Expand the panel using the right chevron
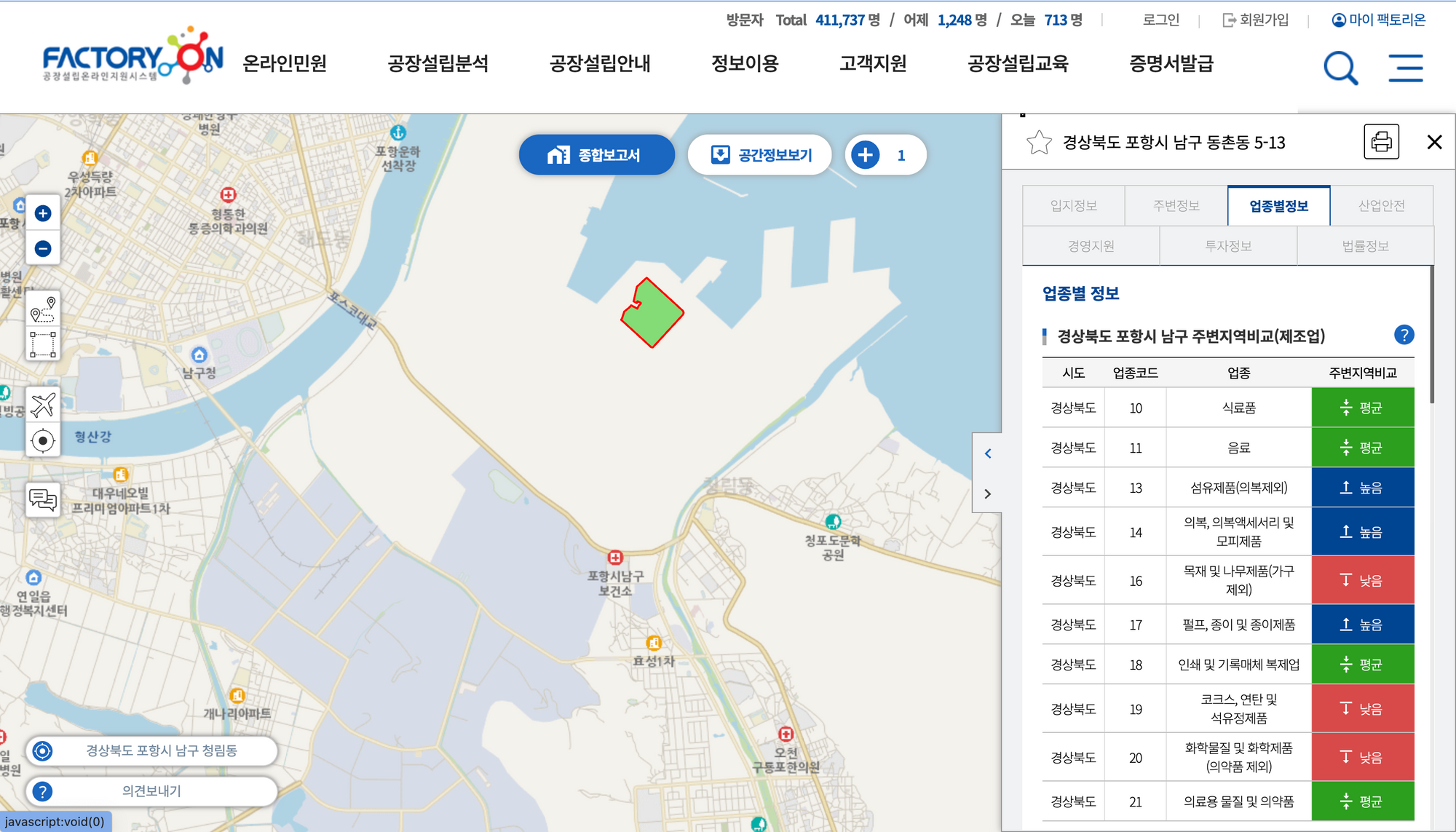This screenshot has height=832, width=1456. (988, 494)
